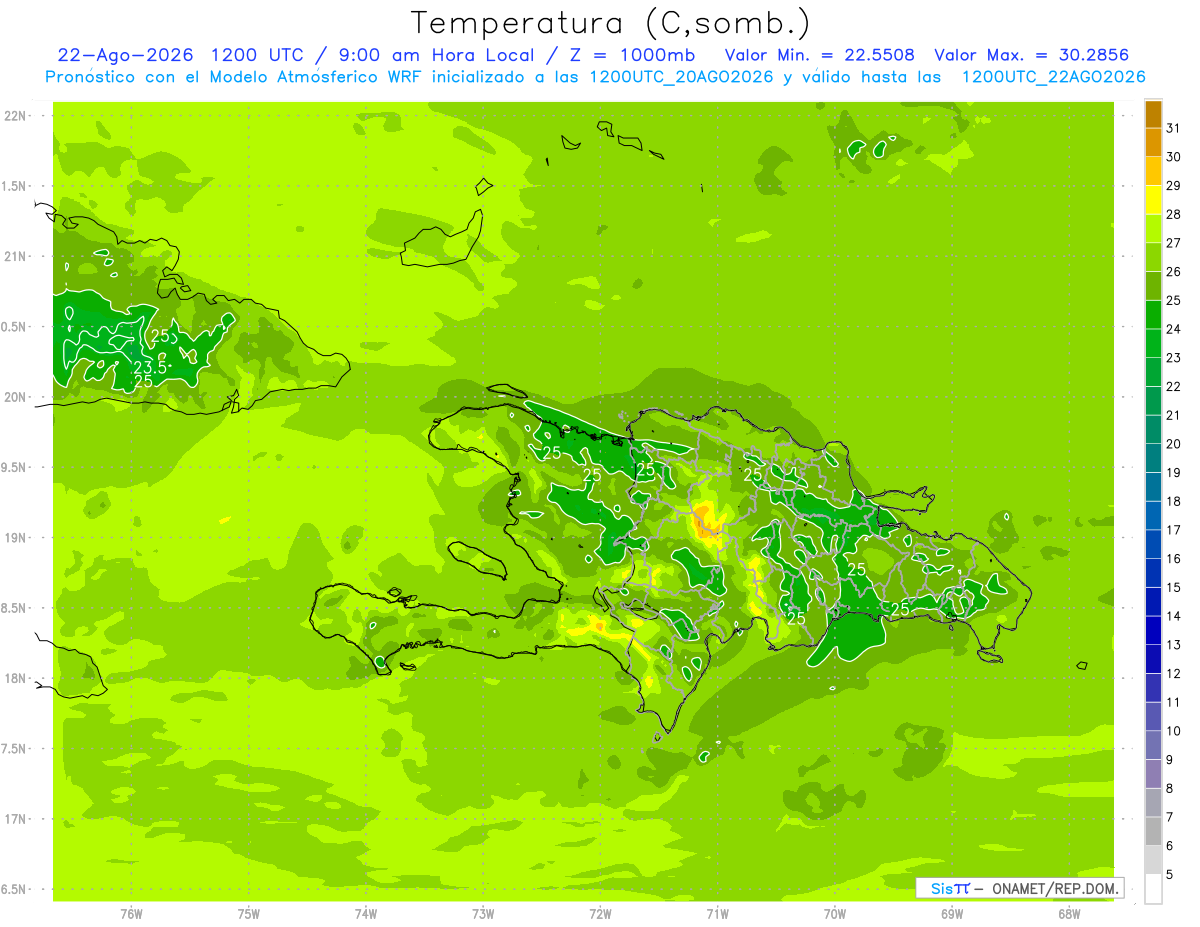
Task: Click the 1200UTC_22AGO2026 valid-until timestamp
Action: click(x=1053, y=77)
